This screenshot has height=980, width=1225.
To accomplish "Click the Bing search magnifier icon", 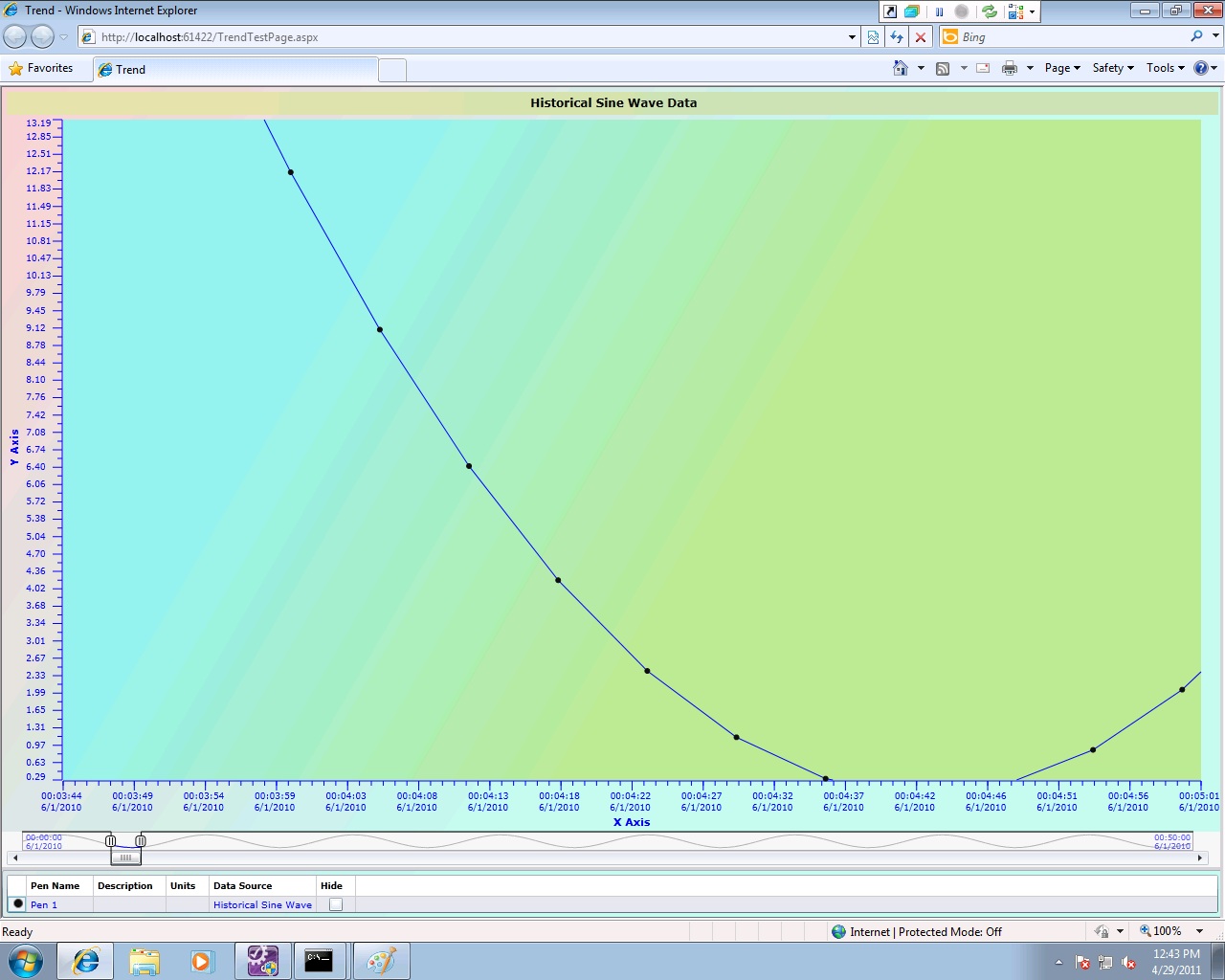I will click(x=1196, y=36).
